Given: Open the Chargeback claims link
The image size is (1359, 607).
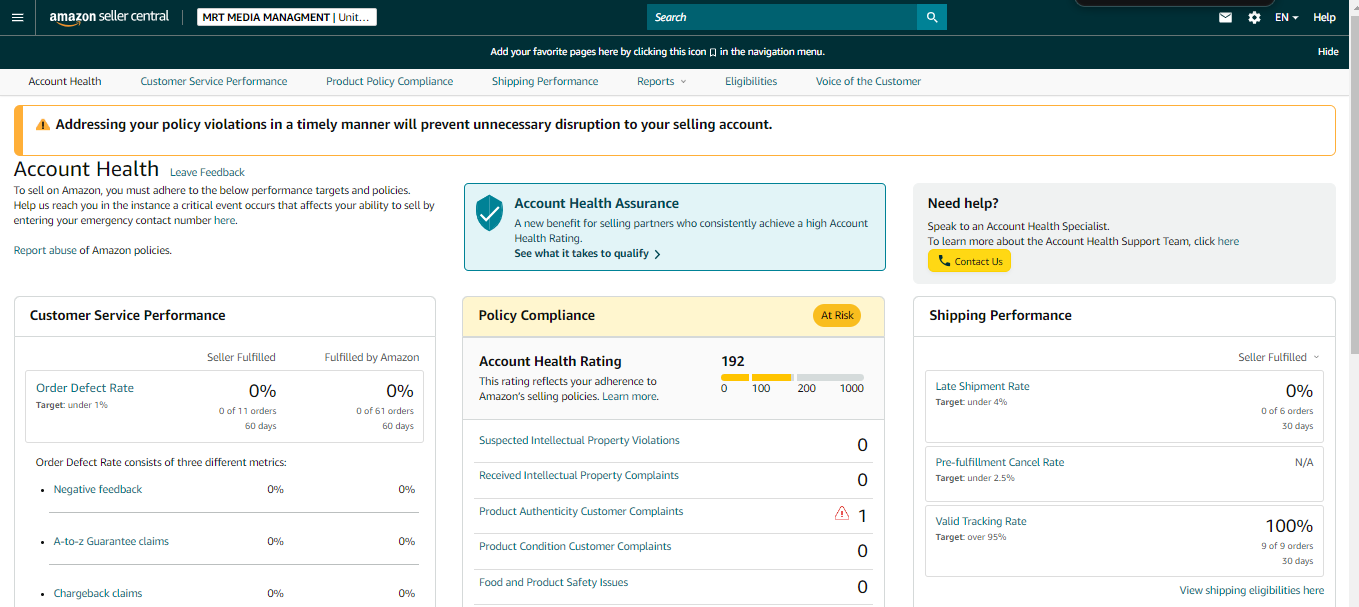Looking at the screenshot, I should coord(98,593).
